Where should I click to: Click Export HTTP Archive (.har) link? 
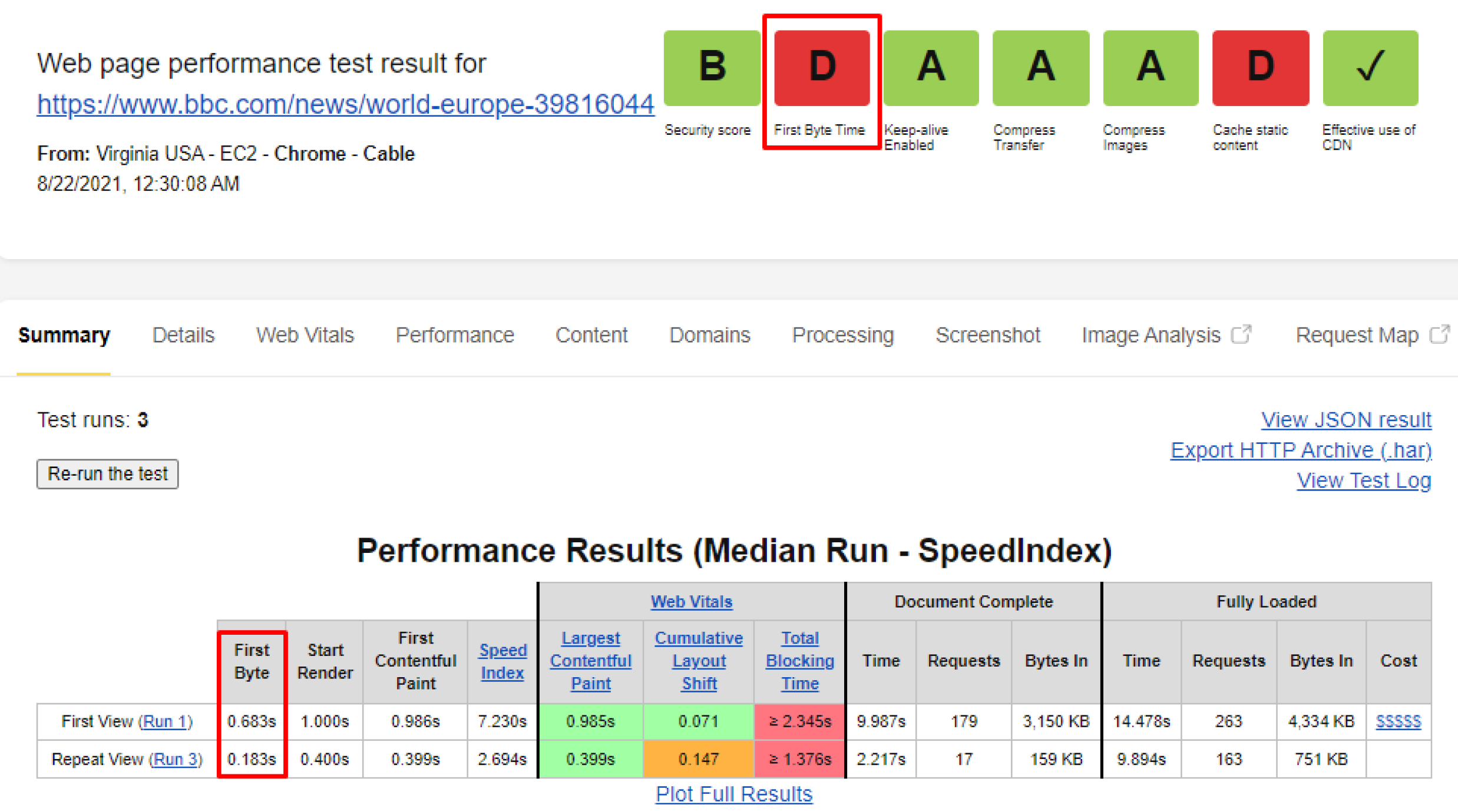click(1301, 450)
